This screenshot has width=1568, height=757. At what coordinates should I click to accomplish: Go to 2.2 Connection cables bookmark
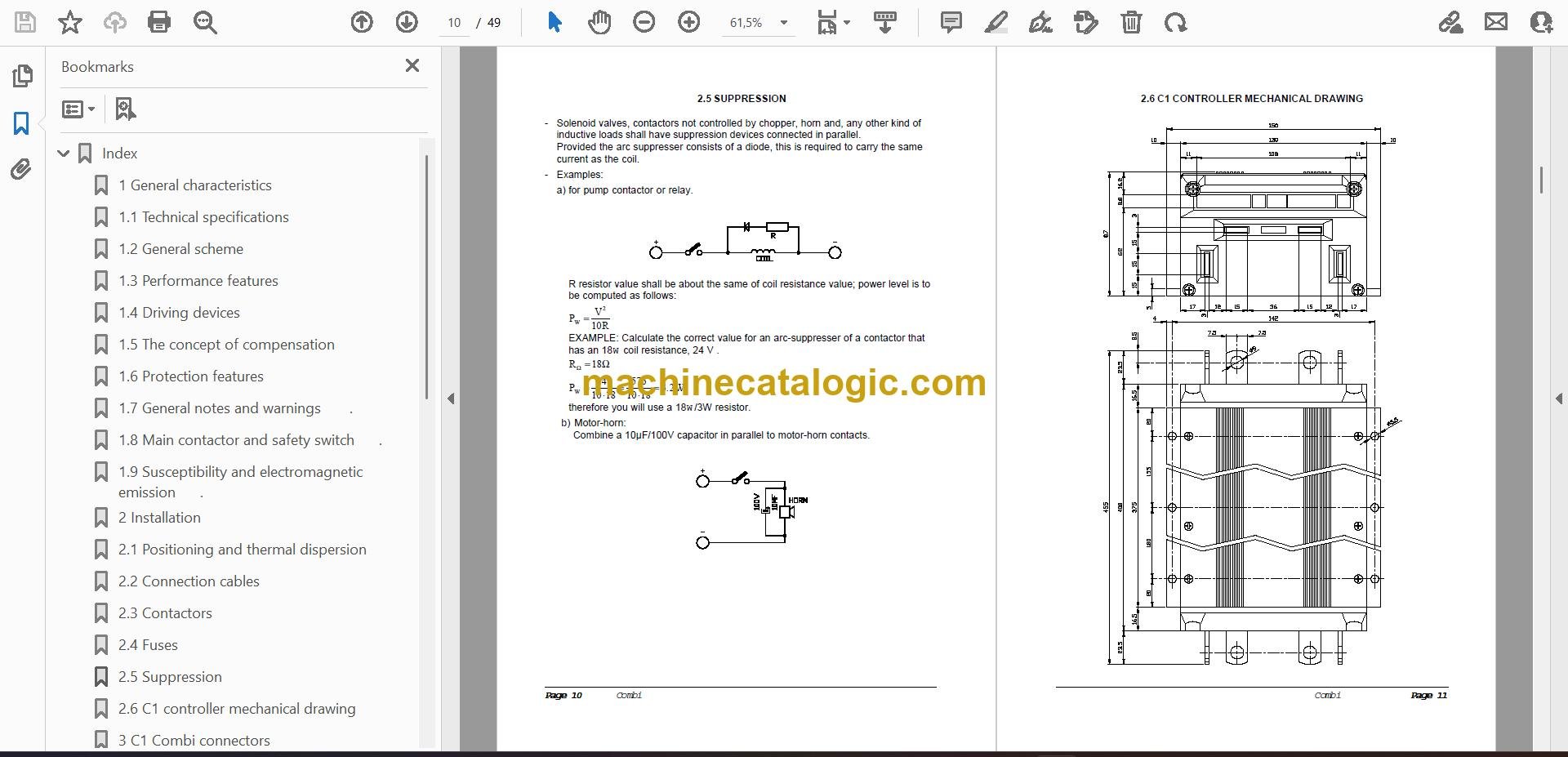[189, 581]
